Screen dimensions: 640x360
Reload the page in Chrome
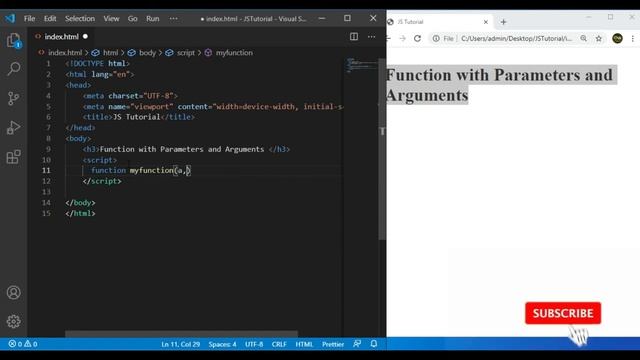tap(417, 38)
